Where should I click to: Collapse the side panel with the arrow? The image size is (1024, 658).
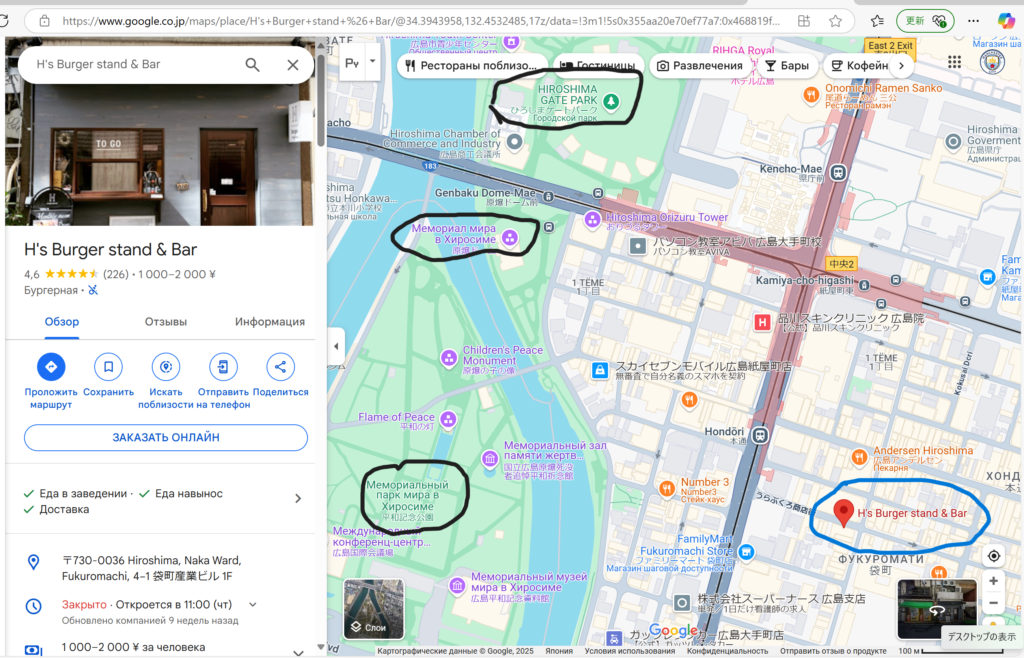point(336,346)
